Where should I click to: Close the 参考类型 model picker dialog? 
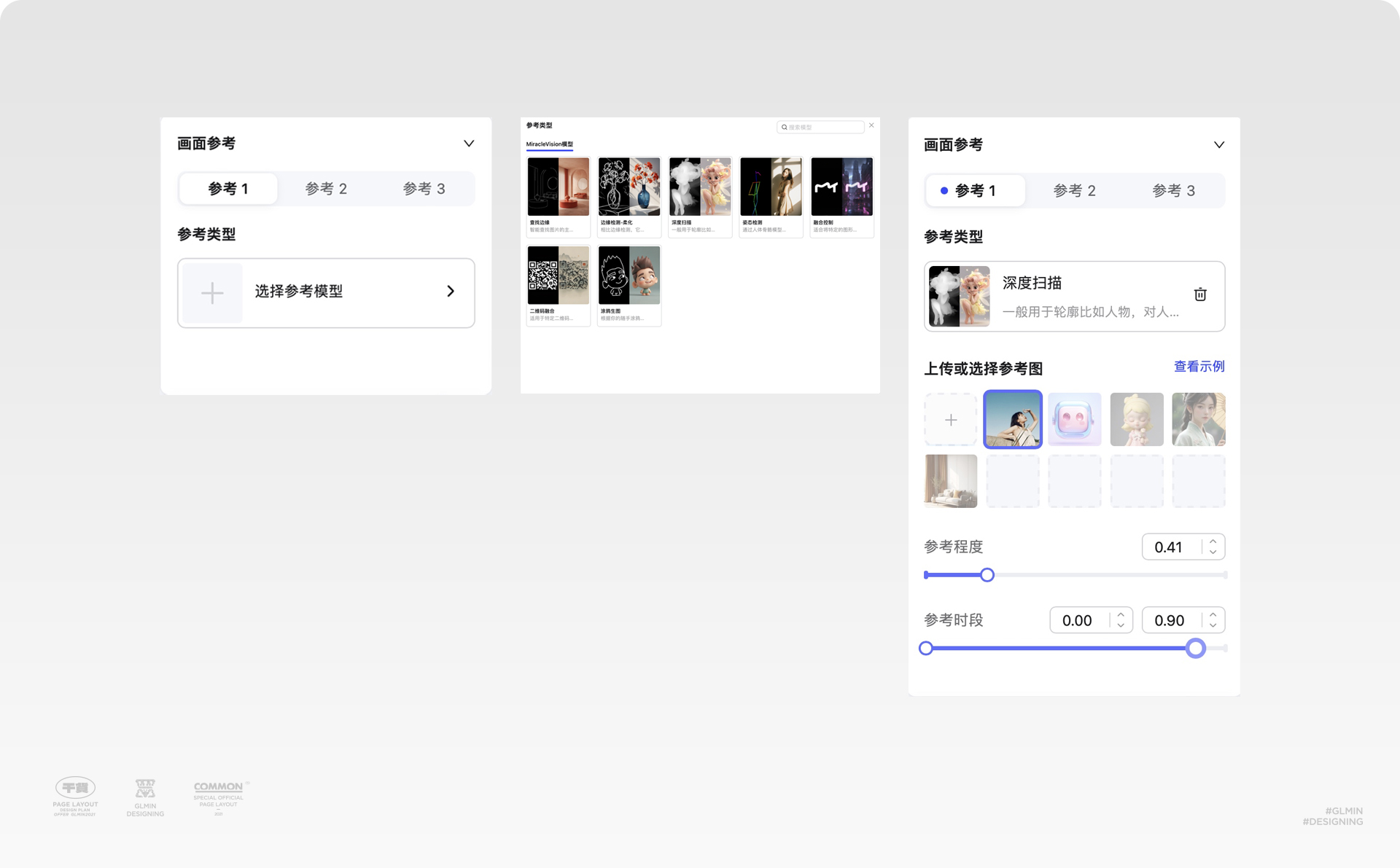pyautogui.click(x=871, y=125)
